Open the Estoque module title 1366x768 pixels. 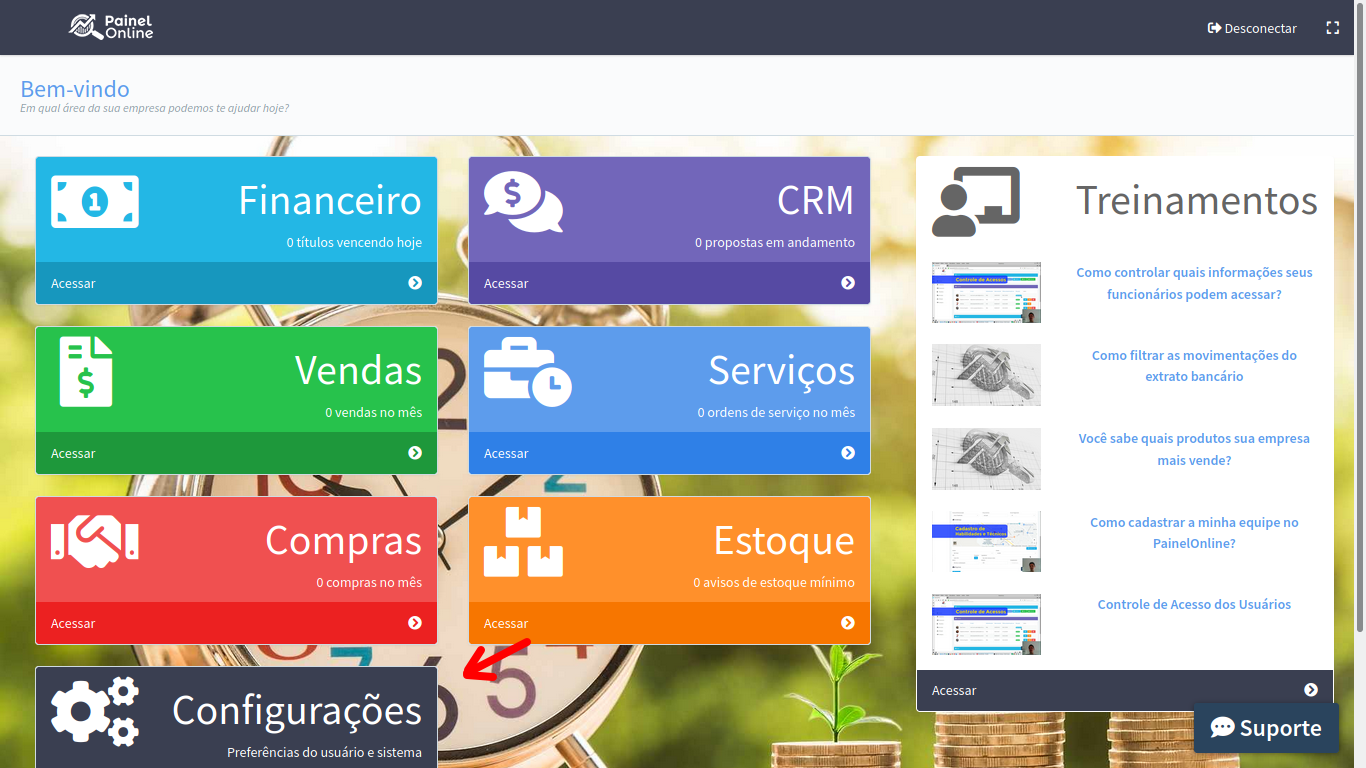pos(784,540)
